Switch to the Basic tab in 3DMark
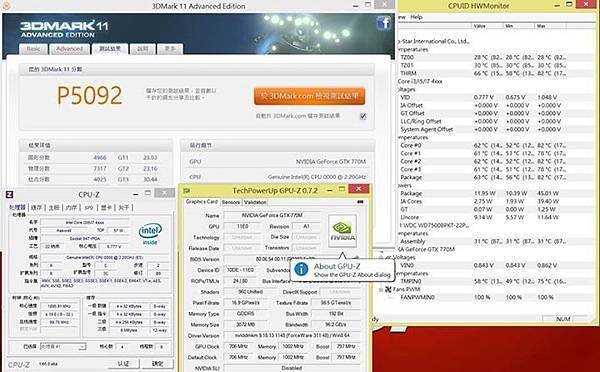 pos(33,49)
